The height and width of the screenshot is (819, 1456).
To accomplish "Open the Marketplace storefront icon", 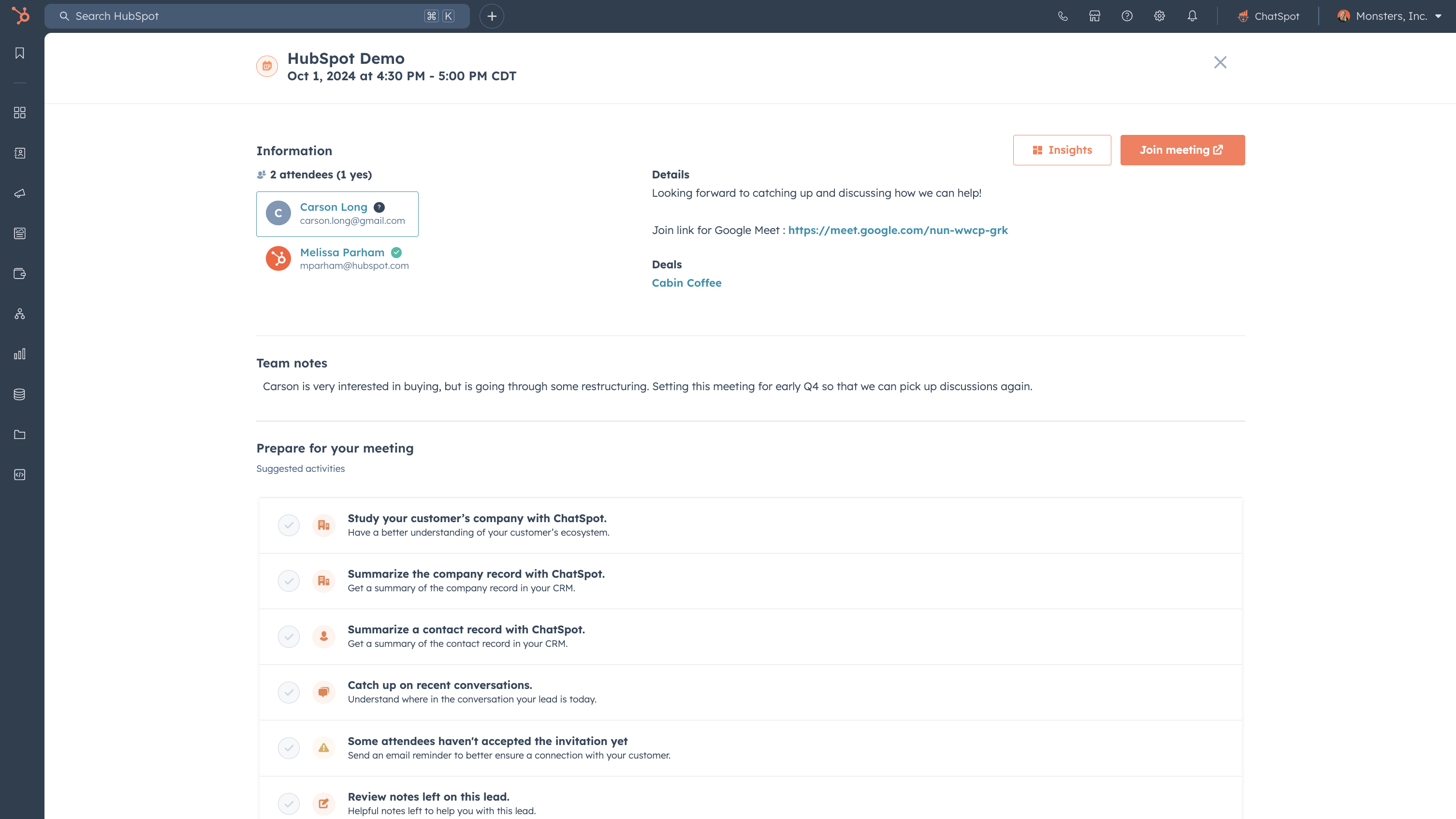I will click(1095, 16).
